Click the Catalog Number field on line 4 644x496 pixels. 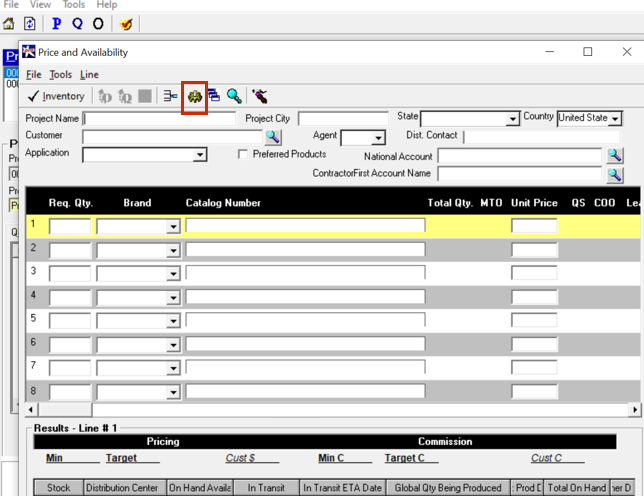306,297
